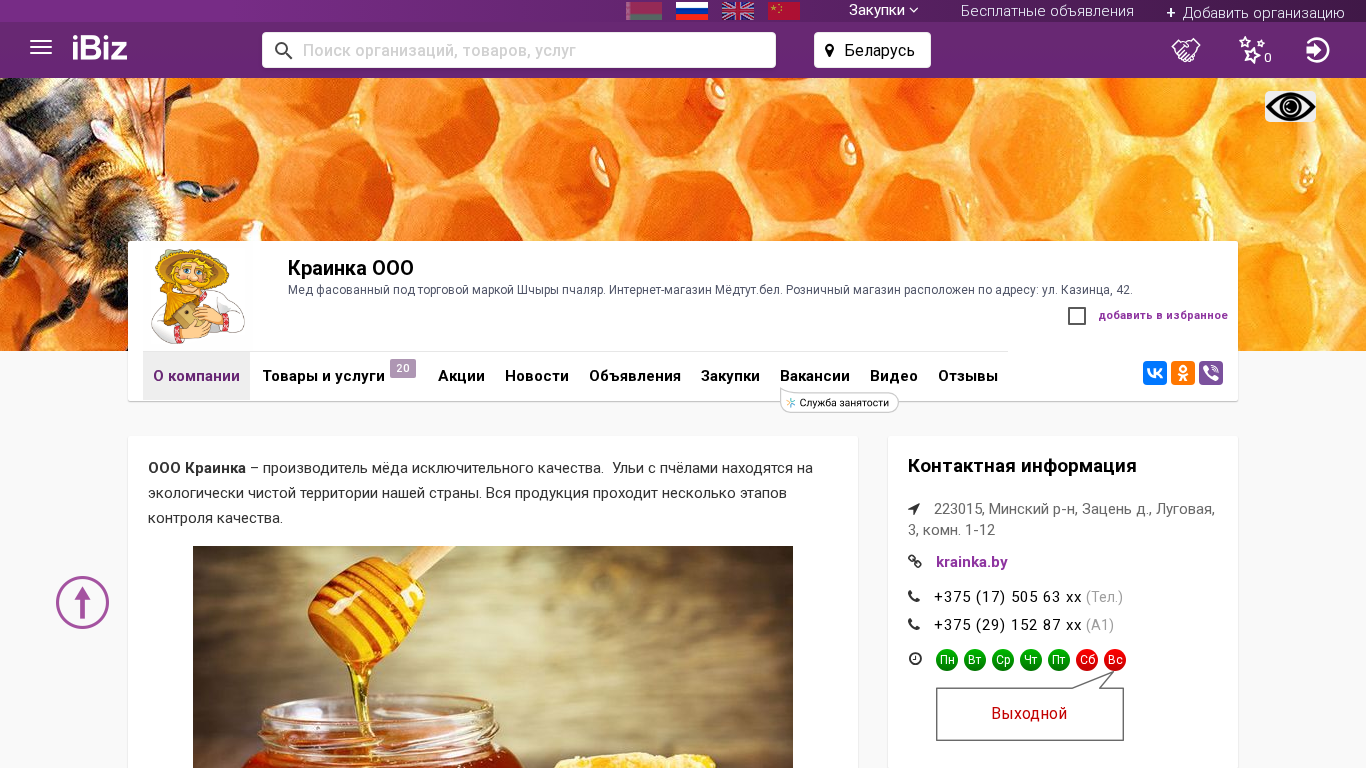Click the 'Выходной' schedule tooltip
1366x768 pixels.
1030,714
